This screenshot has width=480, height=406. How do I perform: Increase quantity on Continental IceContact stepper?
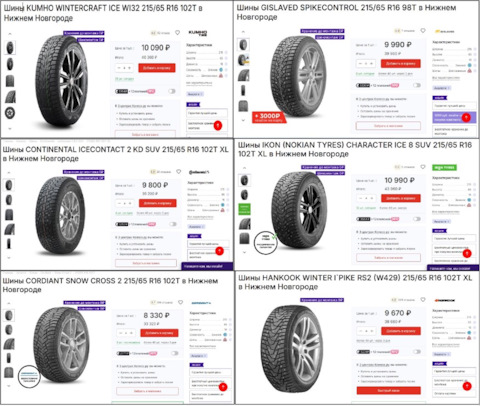131,203
